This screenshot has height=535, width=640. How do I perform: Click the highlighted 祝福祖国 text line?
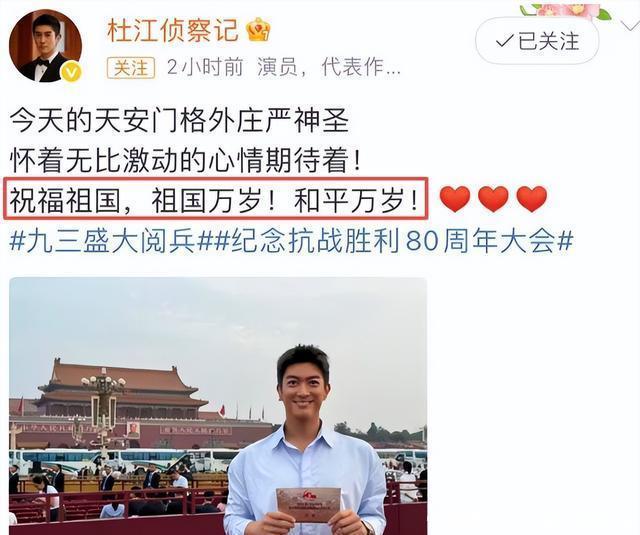[x=216, y=199]
